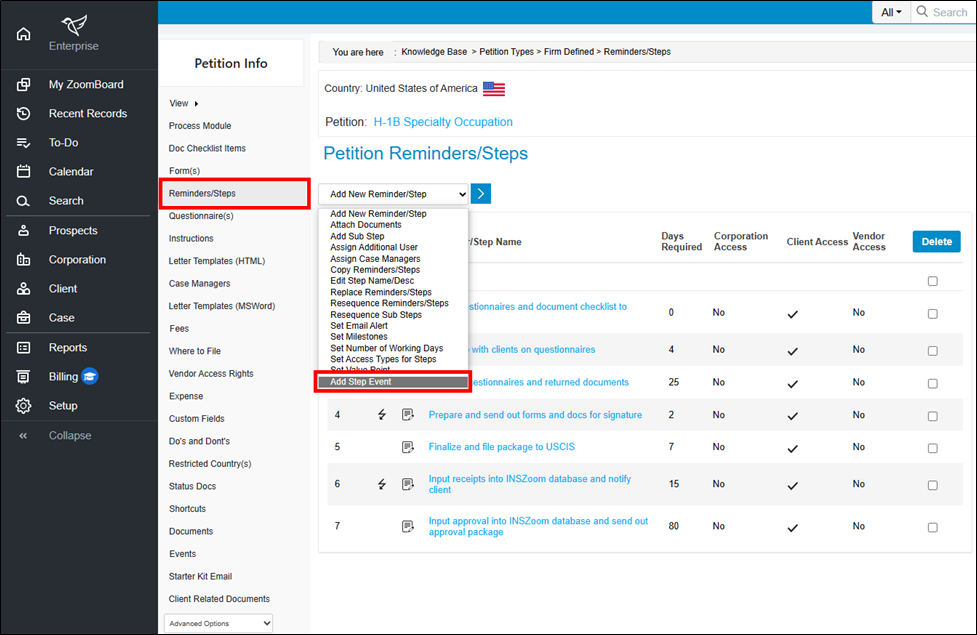Choose Set Email Alert option
Screen dimensions: 977x635
click(359, 326)
